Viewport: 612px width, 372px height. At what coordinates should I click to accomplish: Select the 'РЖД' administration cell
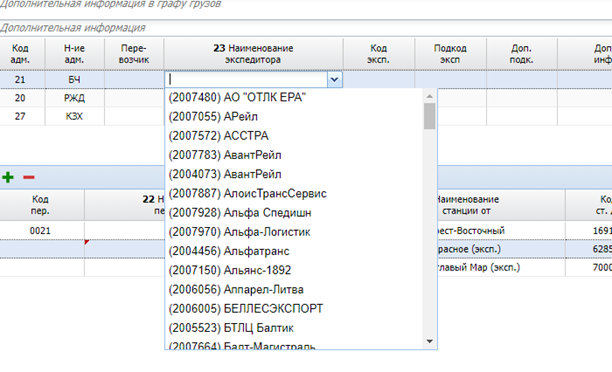coord(74,98)
